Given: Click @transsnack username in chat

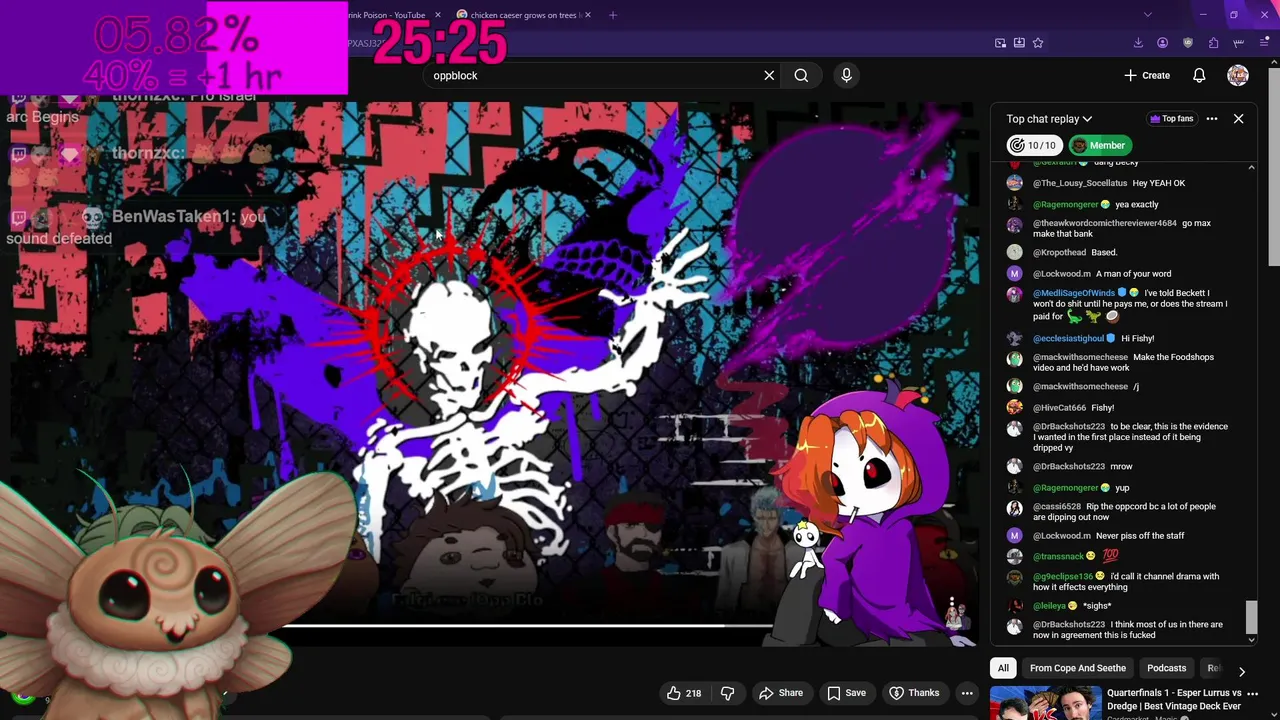Looking at the screenshot, I should [1058, 556].
